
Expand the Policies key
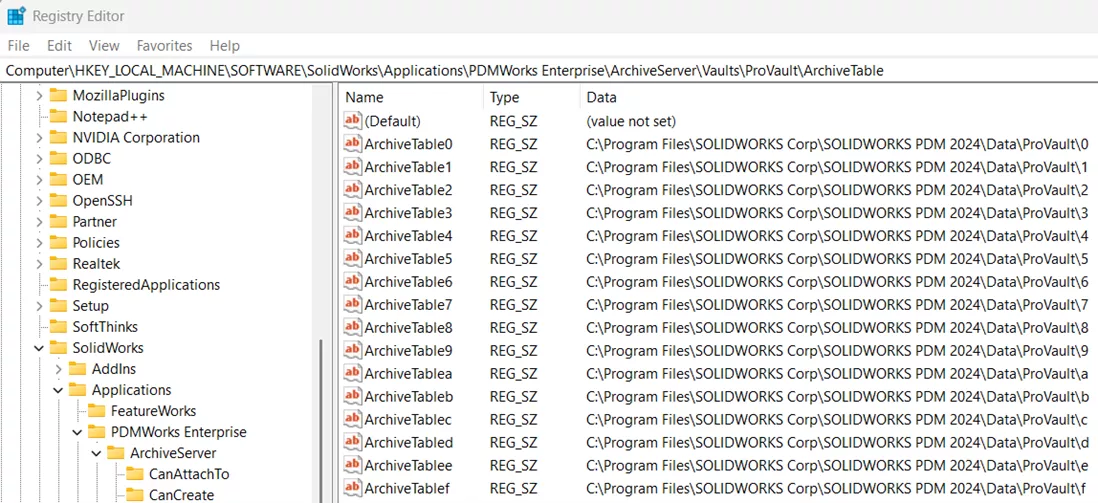(39, 242)
